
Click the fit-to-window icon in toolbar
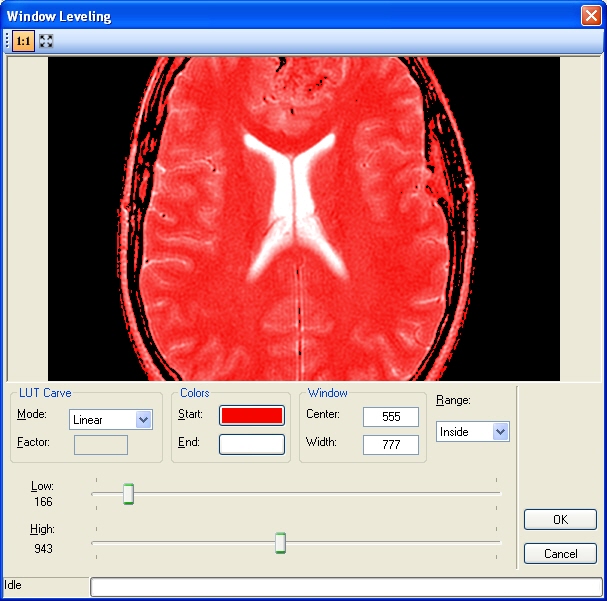46,41
